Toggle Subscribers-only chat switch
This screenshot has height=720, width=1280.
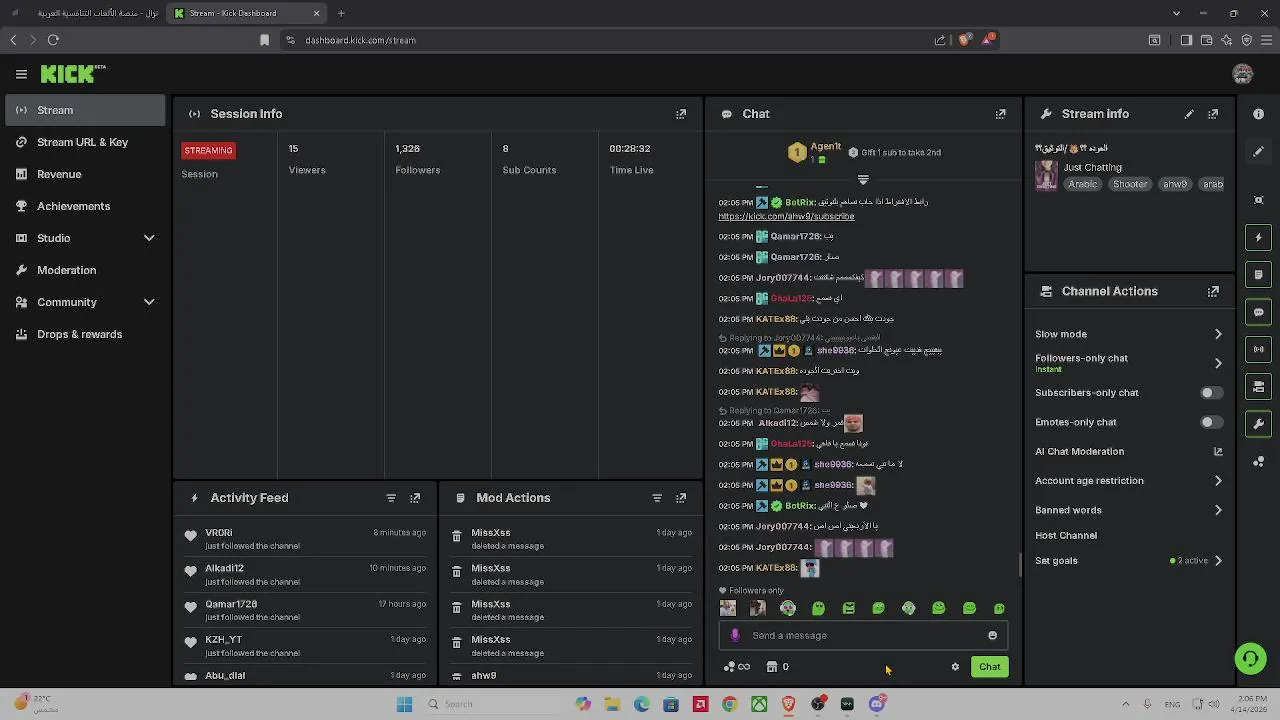point(1211,393)
